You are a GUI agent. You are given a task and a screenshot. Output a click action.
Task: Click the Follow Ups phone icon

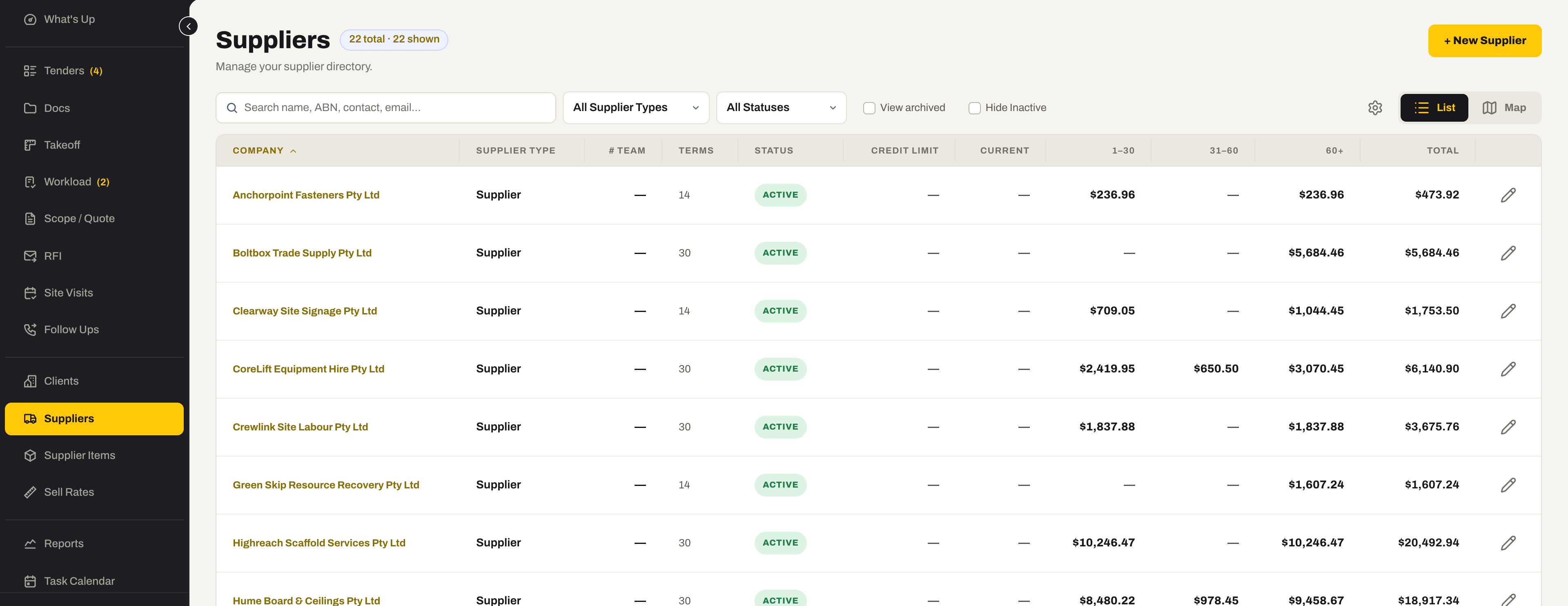point(30,329)
